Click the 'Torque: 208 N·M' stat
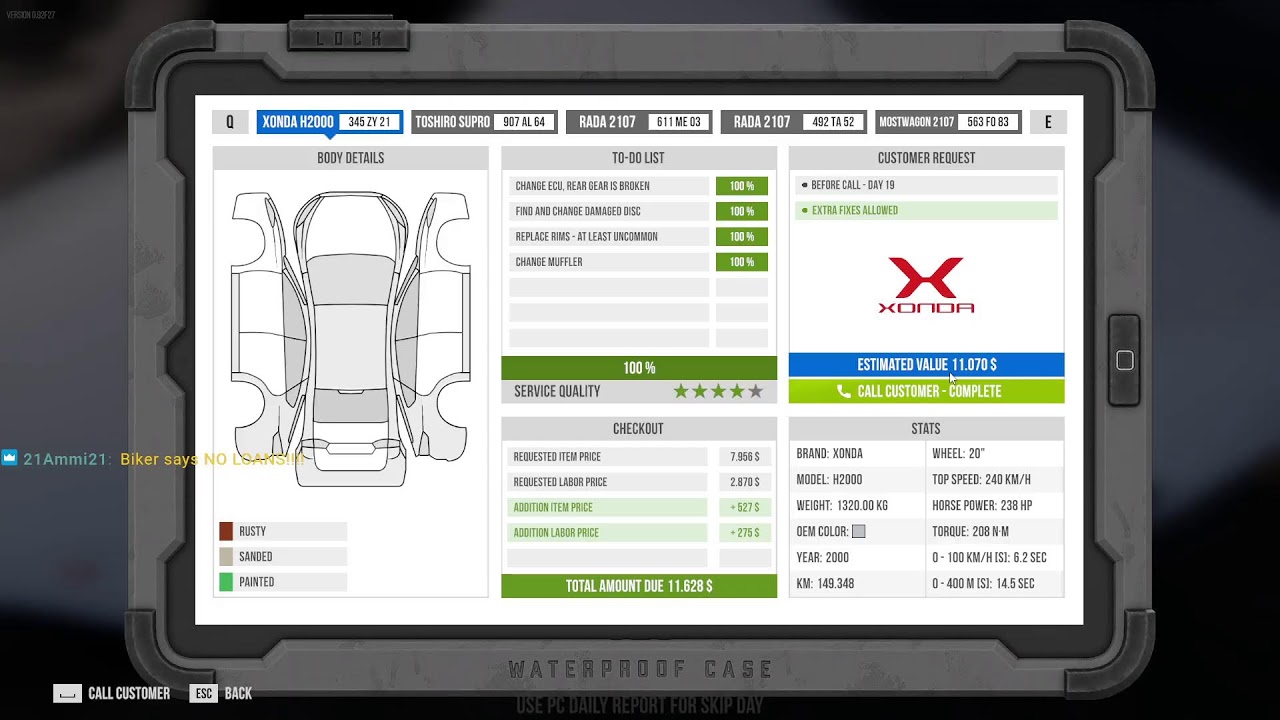The height and width of the screenshot is (720, 1280). [970, 531]
